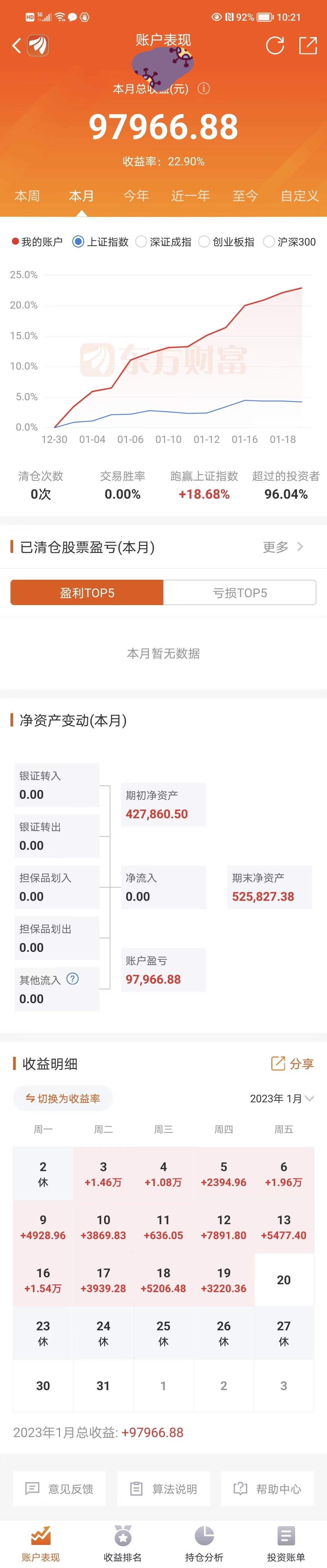Expand the 2023年 1月 month dropdown
This screenshot has width=327, height=1568.
pyautogui.click(x=282, y=1099)
